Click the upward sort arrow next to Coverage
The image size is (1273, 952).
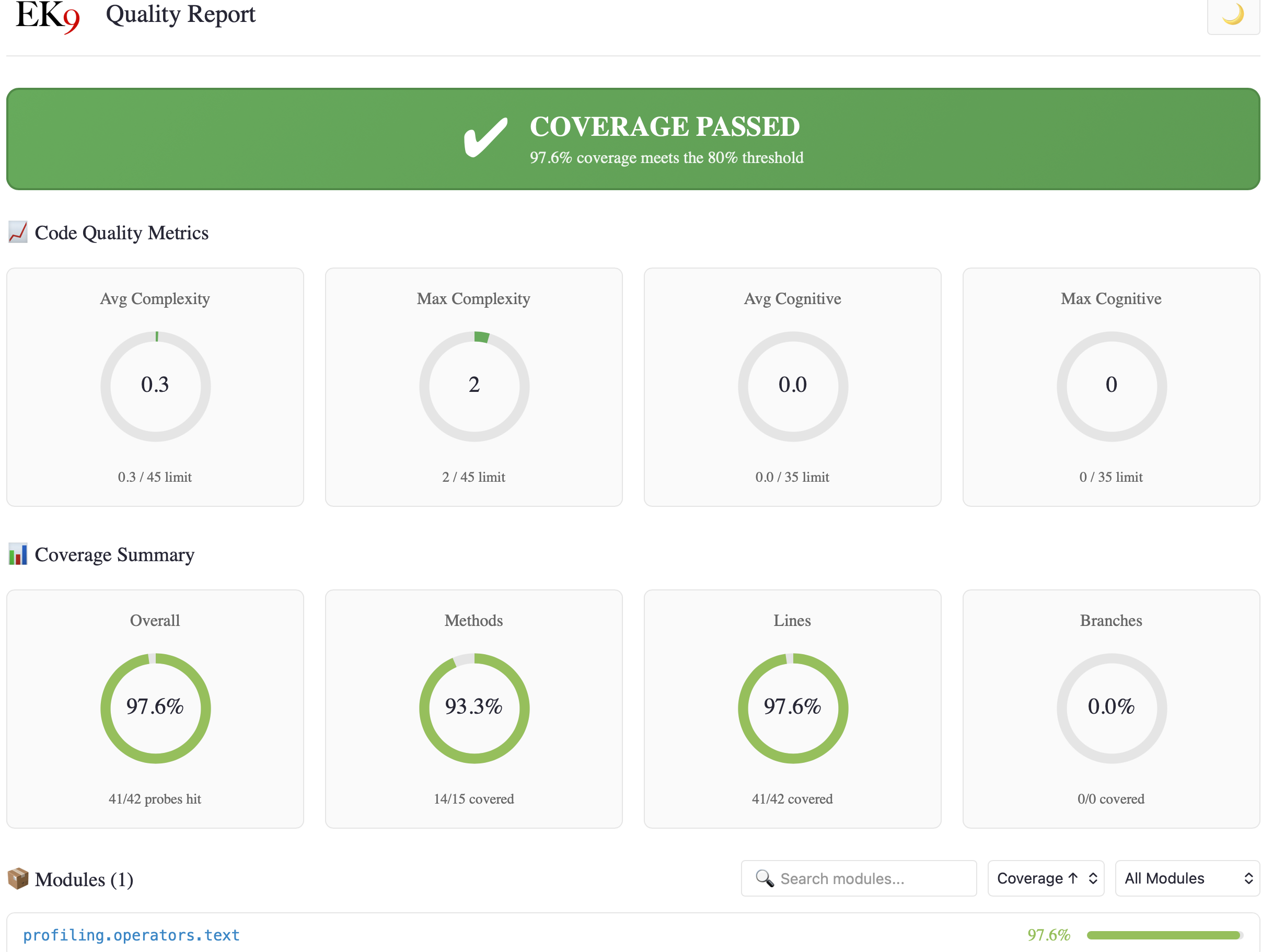[x=1074, y=878]
